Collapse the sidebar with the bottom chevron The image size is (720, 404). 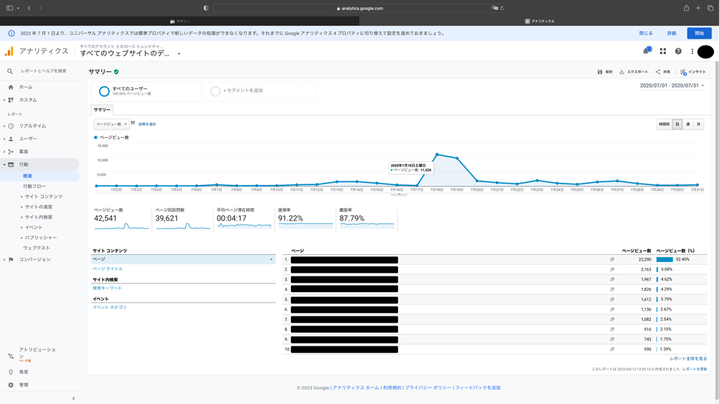point(73,398)
